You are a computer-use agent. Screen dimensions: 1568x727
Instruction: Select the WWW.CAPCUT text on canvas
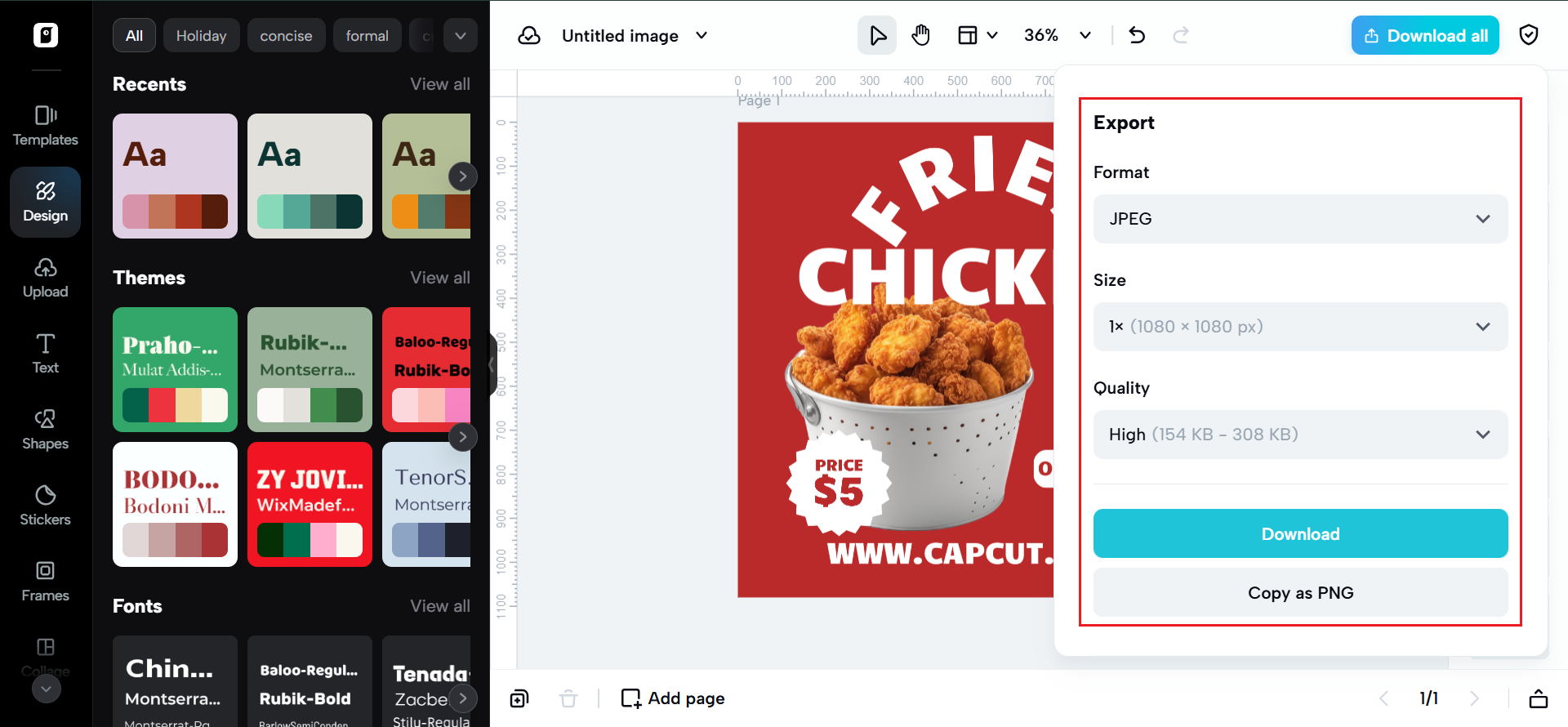click(940, 553)
